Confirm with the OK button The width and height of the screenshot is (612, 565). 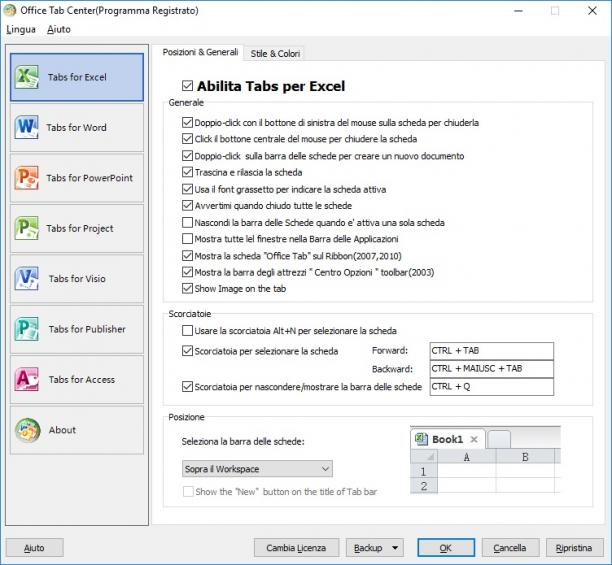[446, 548]
